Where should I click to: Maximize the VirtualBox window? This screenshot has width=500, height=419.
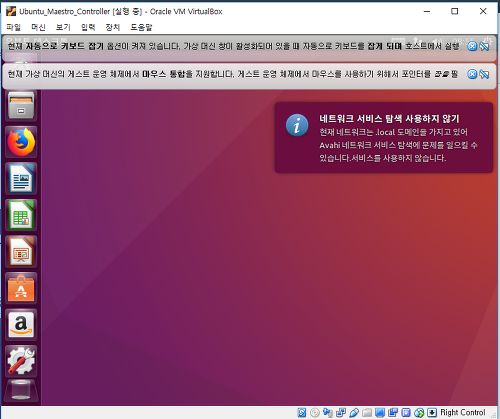[x=455, y=11]
